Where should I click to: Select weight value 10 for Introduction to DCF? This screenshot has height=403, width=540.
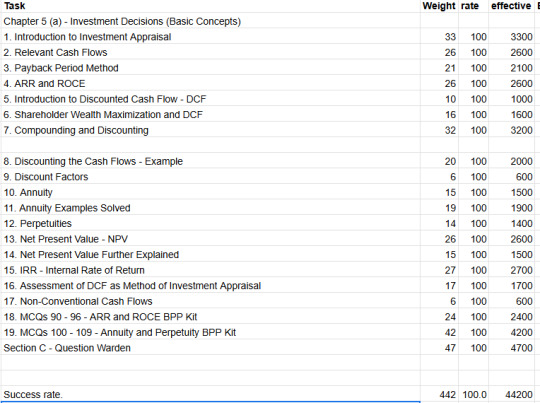[439, 99]
